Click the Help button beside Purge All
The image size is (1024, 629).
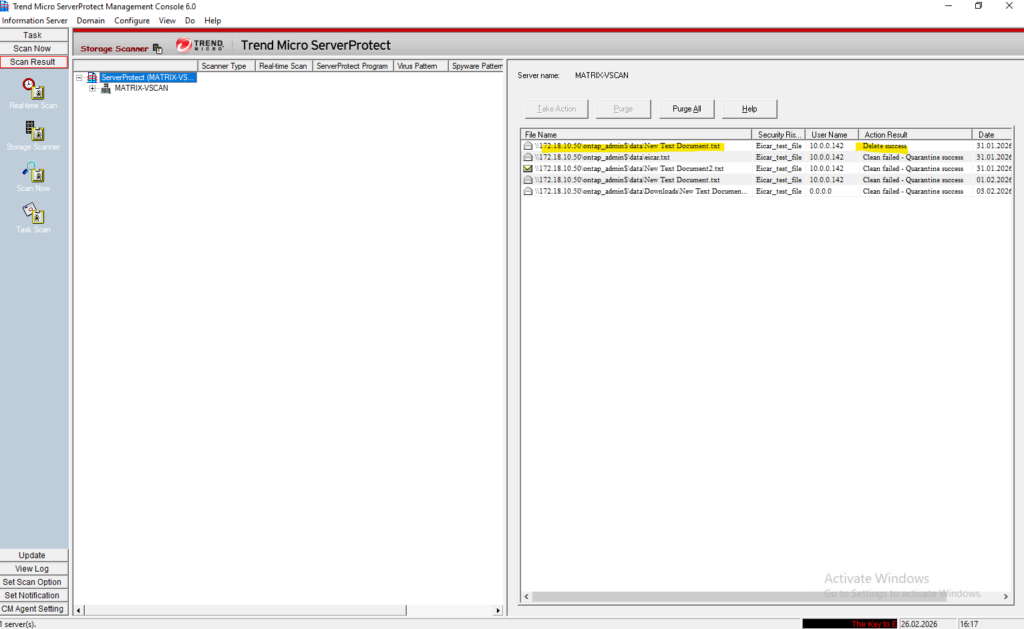(x=750, y=109)
